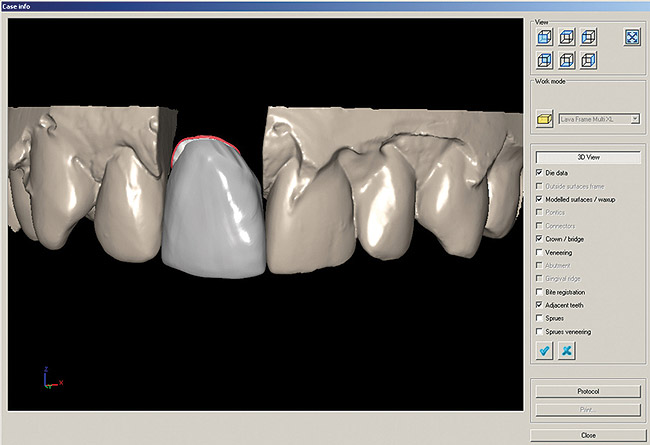
Task: Click the first view cube icon in bottom row
Action: [x=544, y=61]
